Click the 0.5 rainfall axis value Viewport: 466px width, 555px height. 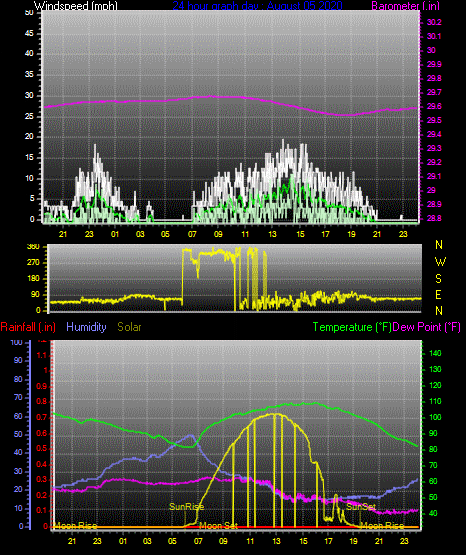pyautogui.click(x=42, y=449)
